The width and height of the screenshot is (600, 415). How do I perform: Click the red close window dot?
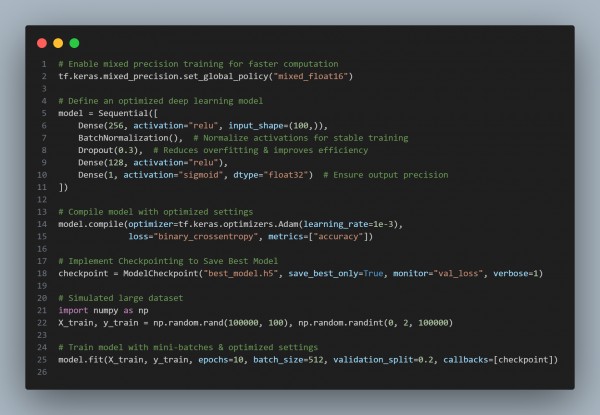tap(42, 43)
